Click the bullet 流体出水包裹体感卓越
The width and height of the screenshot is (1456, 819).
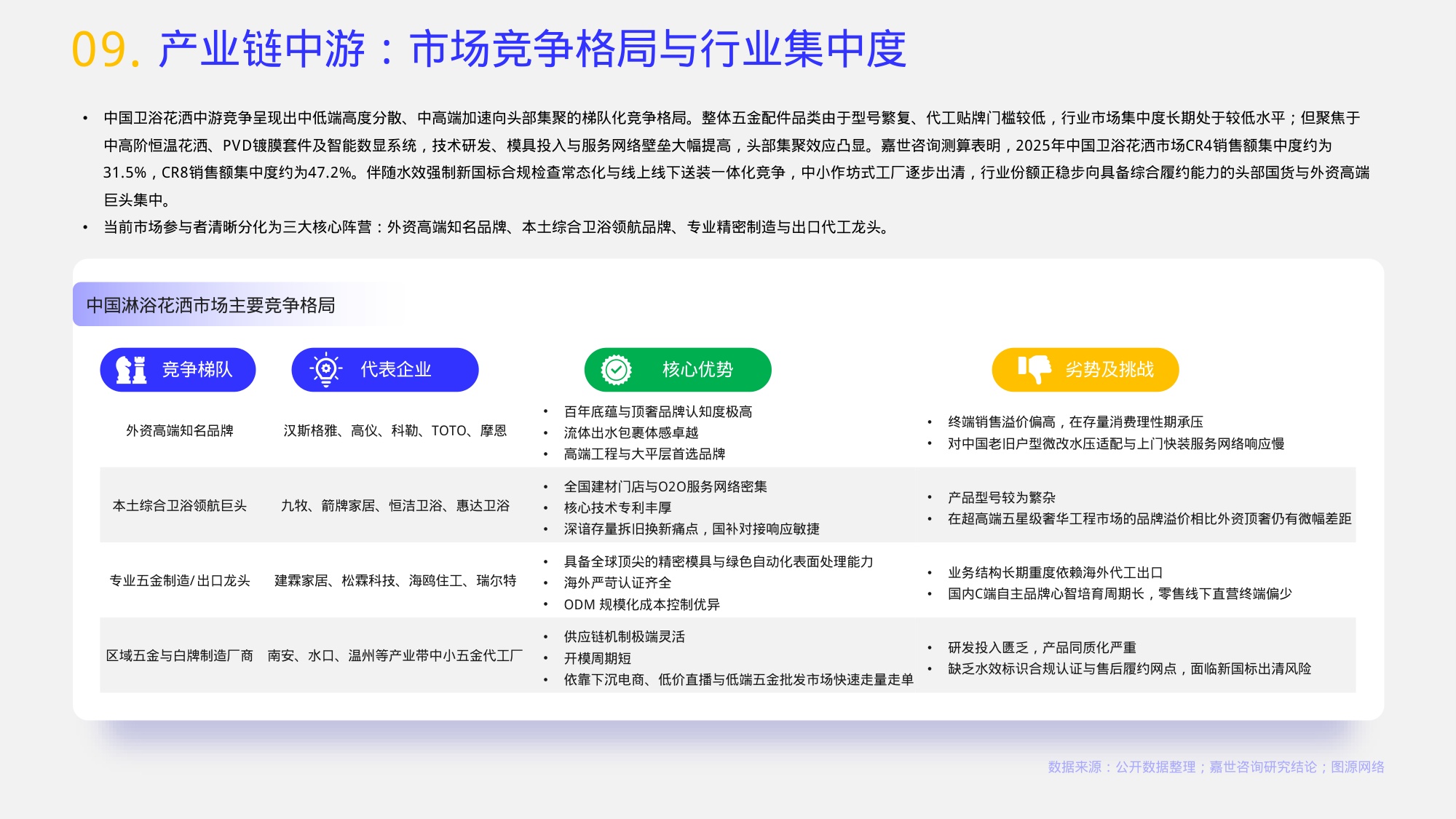pyautogui.click(x=631, y=433)
